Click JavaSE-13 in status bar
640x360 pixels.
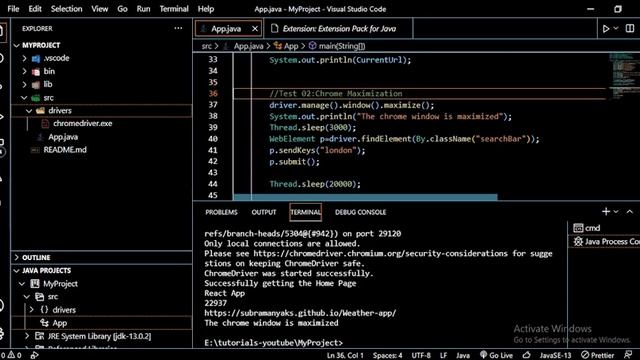click(556, 356)
